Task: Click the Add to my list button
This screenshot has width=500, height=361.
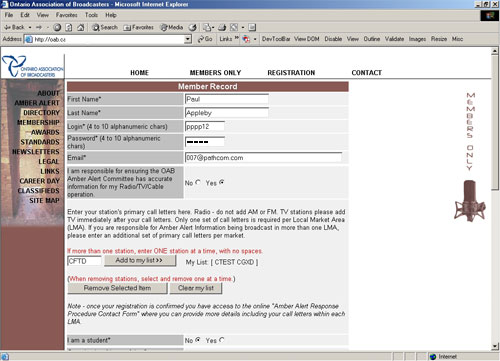Action: tap(140, 260)
